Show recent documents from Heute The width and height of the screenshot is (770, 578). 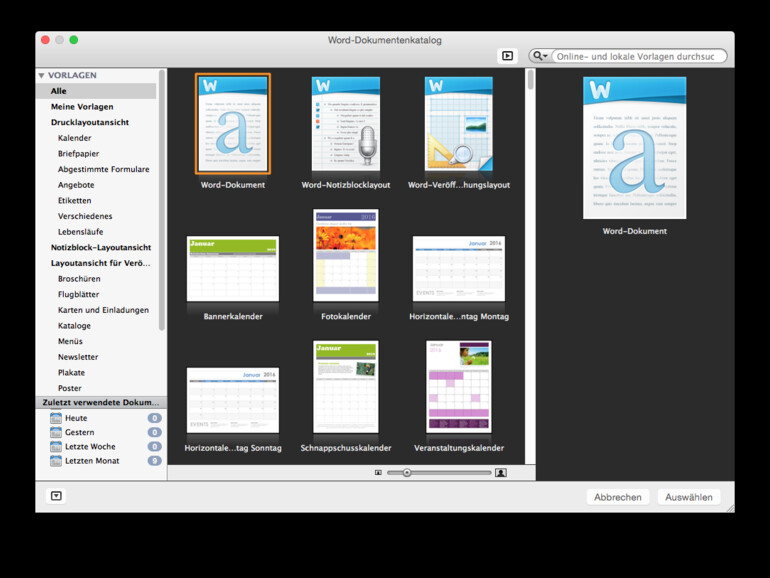point(76,418)
